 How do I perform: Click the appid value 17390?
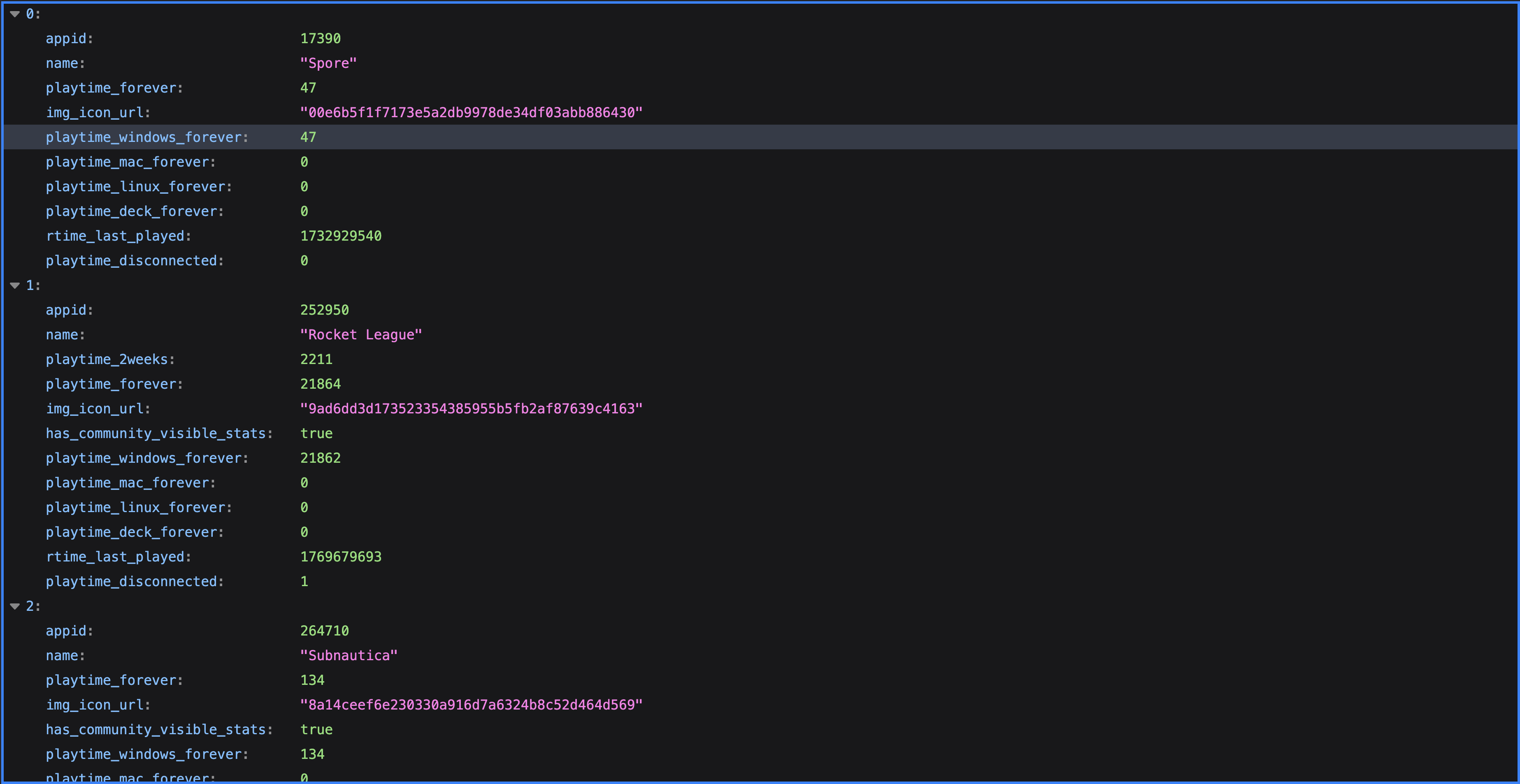point(321,38)
